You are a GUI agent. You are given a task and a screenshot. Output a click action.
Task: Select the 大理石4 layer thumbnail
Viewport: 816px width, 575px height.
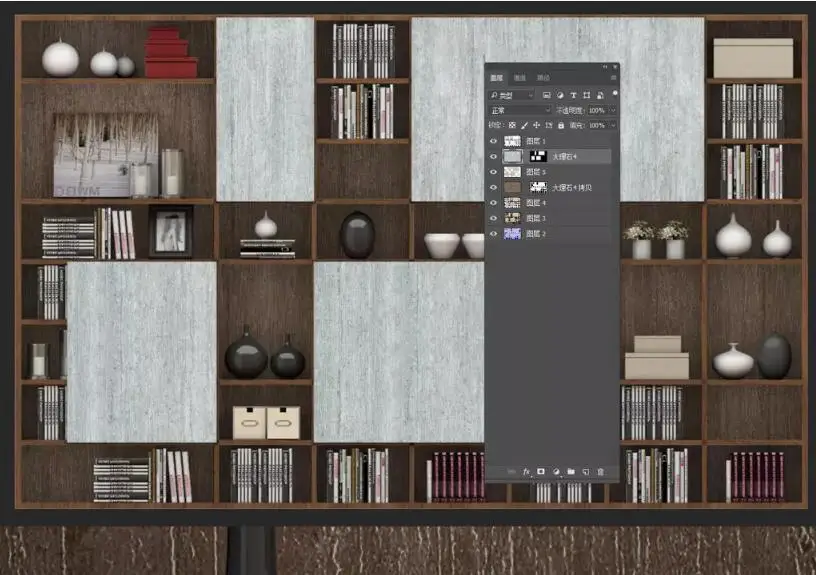(512, 157)
